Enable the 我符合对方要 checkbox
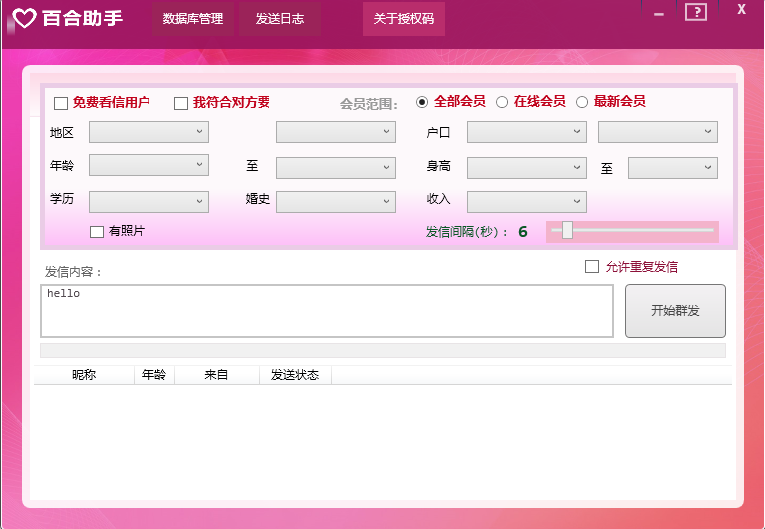765x529 pixels. (181, 103)
